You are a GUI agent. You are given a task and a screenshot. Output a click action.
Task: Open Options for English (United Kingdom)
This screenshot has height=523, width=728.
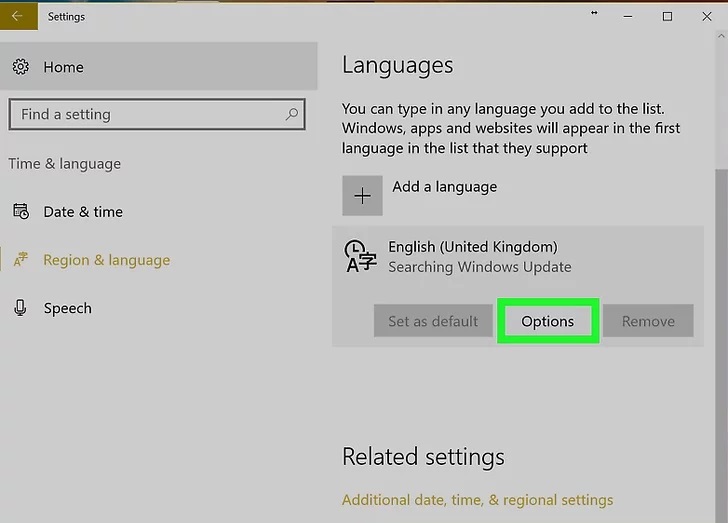548,321
